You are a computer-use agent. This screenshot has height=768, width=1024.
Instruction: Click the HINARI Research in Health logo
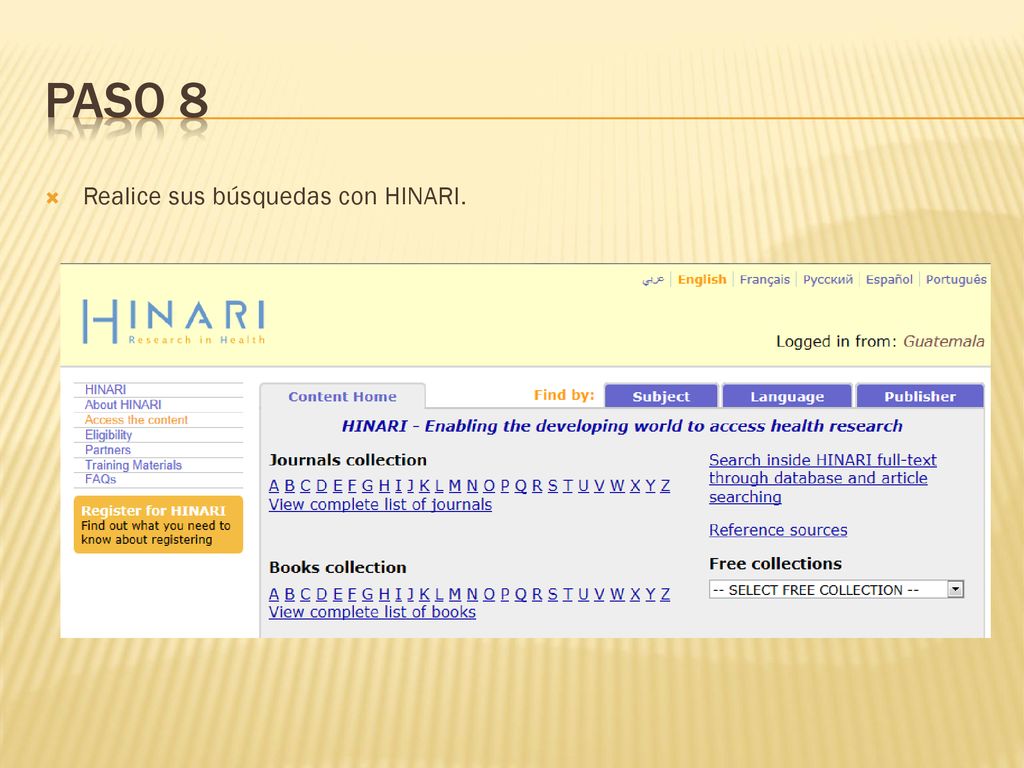coord(174,321)
